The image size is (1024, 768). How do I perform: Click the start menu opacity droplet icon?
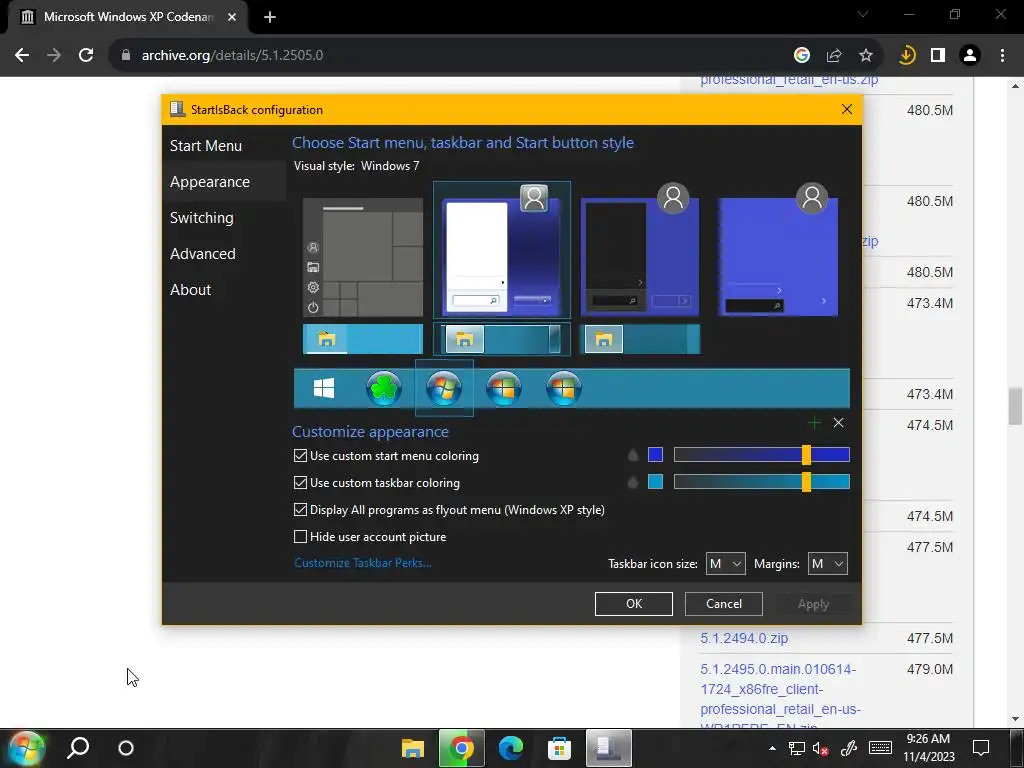click(x=633, y=455)
